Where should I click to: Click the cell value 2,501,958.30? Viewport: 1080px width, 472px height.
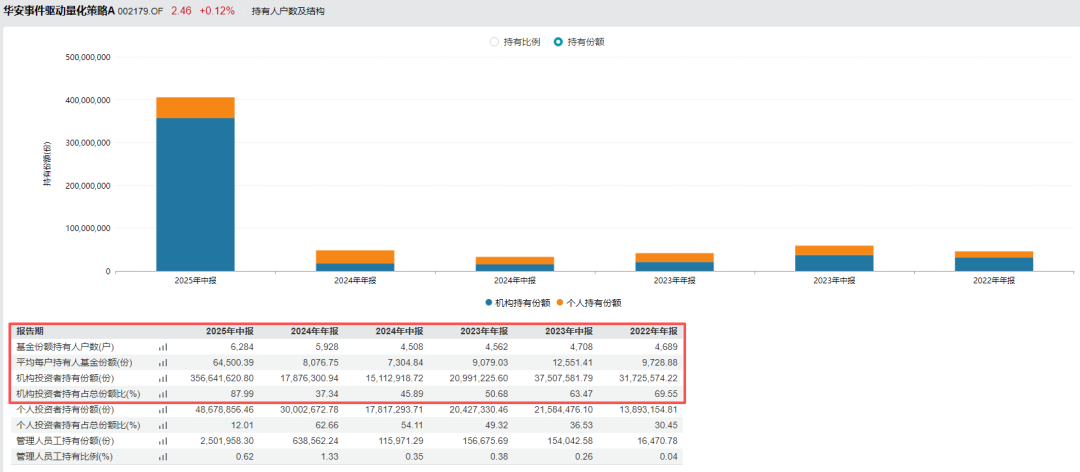(x=228, y=441)
